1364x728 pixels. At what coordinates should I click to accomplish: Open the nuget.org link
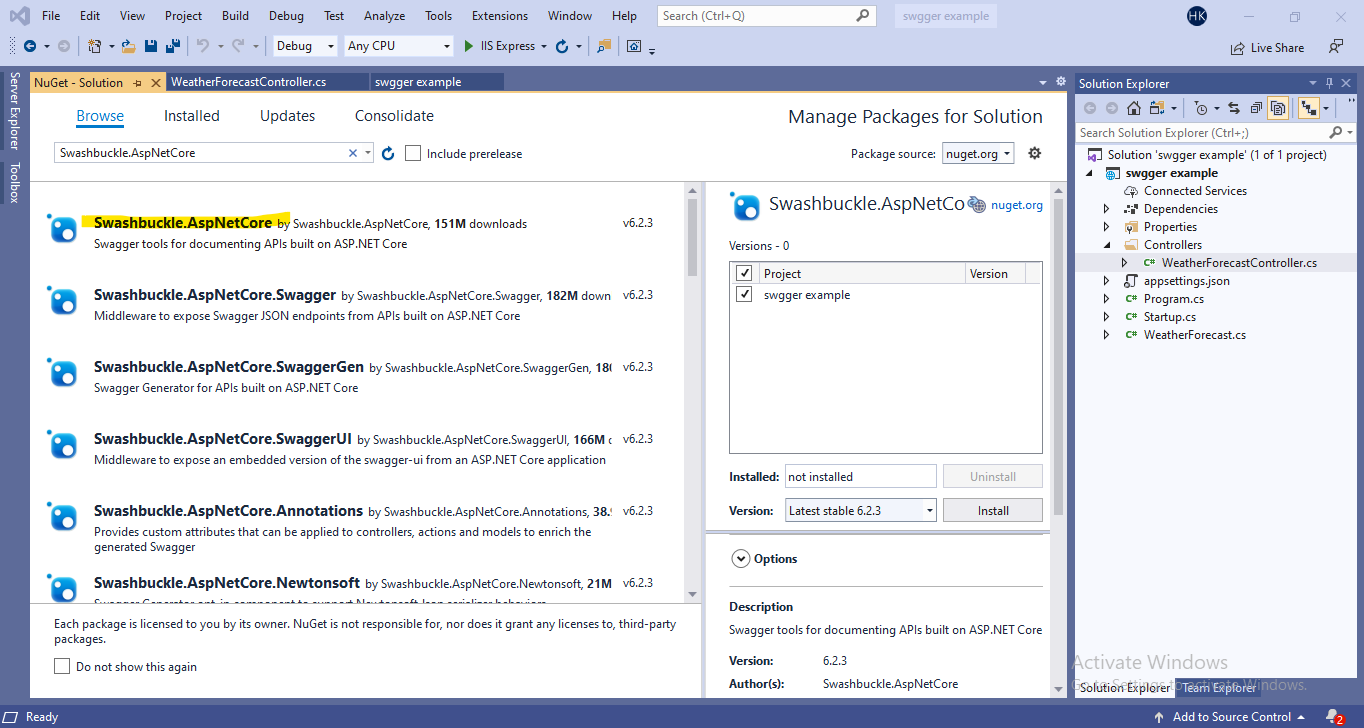coord(1017,205)
